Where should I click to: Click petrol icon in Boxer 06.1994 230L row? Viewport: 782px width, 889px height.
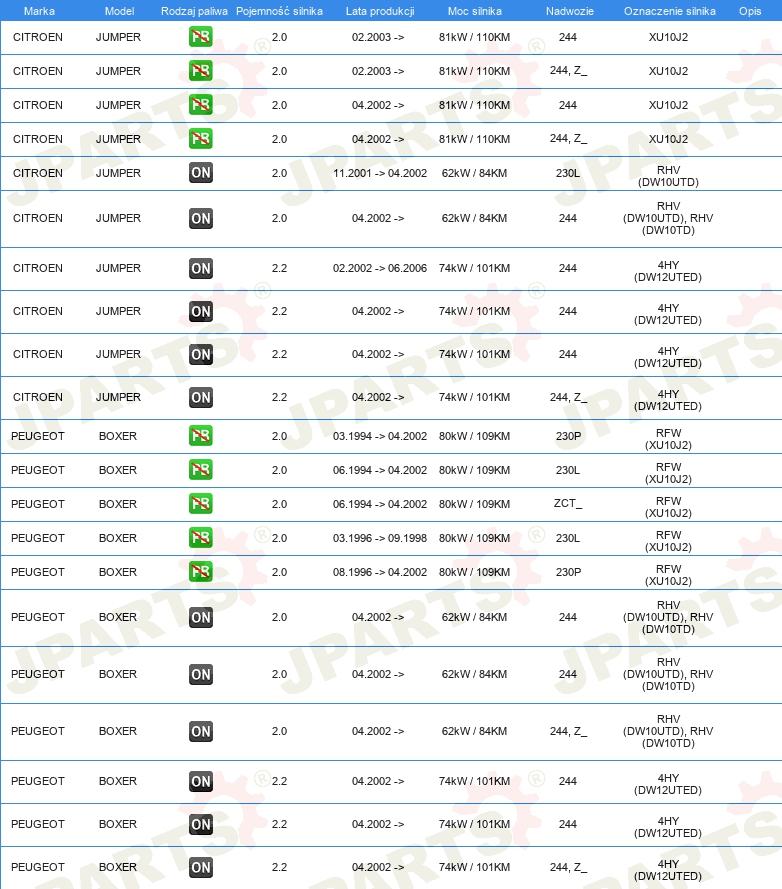coord(201,470)
